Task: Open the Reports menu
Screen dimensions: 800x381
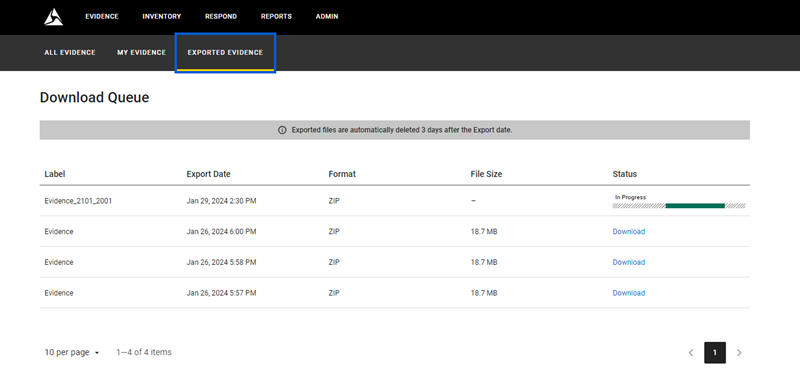Action: point(276,16)
